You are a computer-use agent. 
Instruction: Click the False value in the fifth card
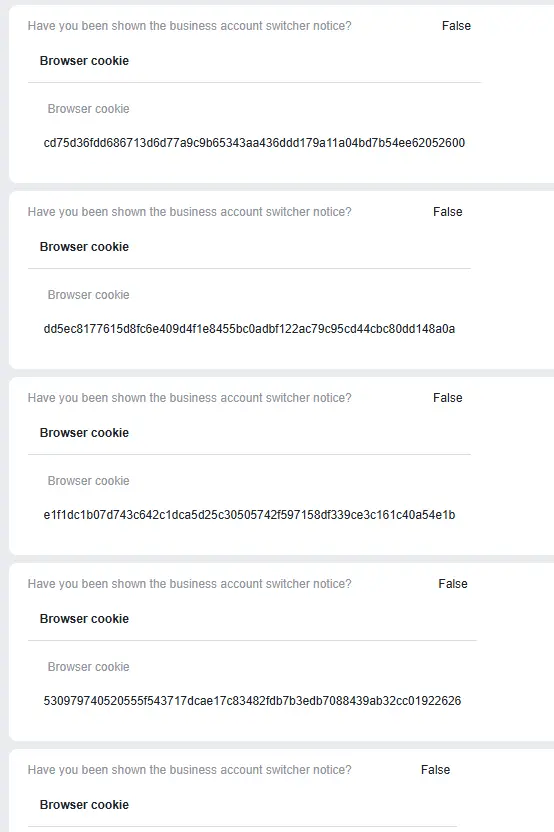pyautogui.click(x=436, y=770)
